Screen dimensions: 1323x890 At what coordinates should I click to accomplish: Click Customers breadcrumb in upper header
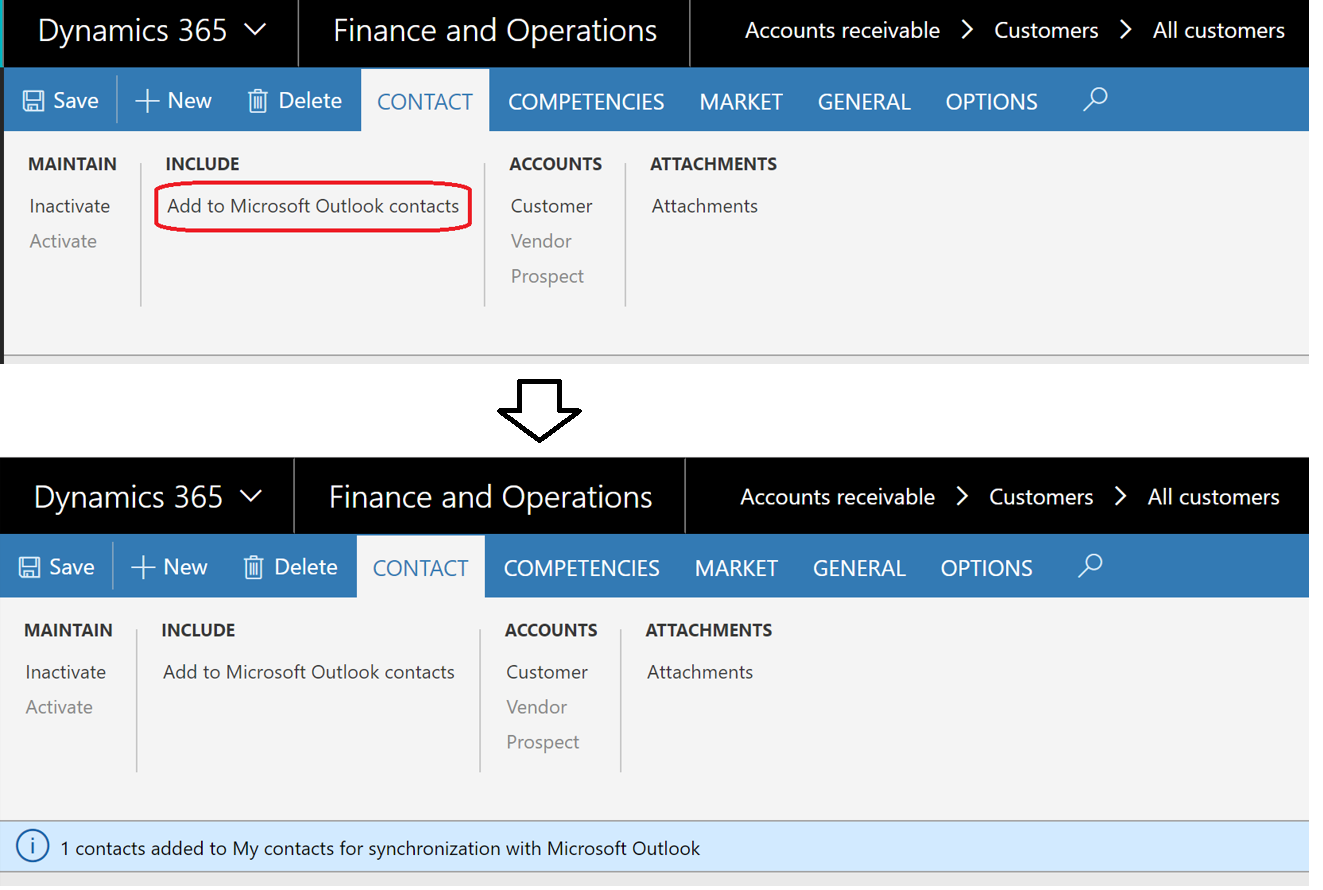click(1046, 31)
